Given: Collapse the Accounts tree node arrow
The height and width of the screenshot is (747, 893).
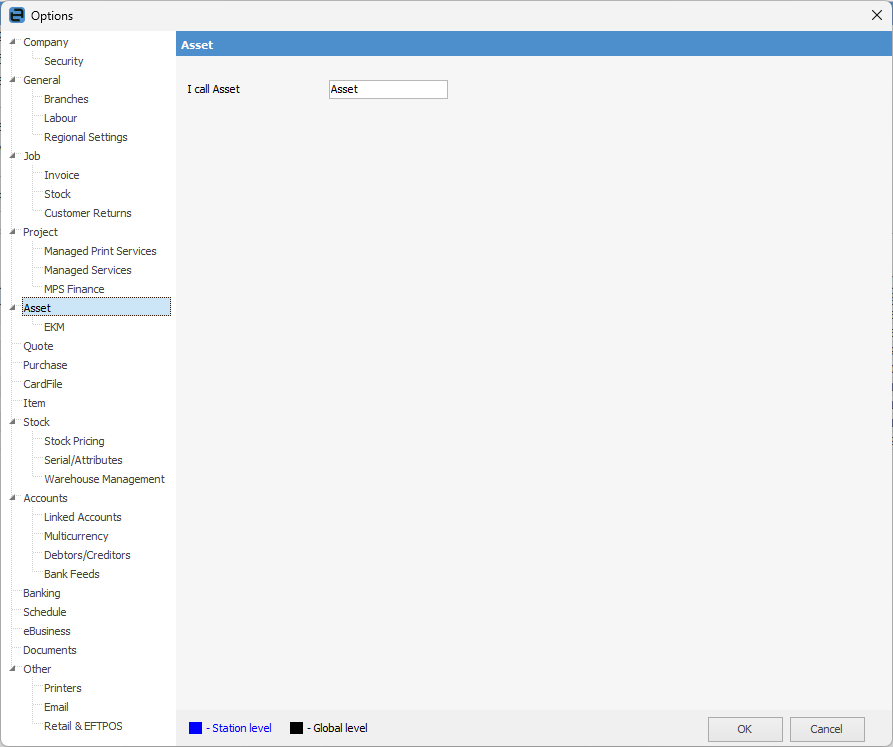Looking at the screenshot, I should click(13, 498).
